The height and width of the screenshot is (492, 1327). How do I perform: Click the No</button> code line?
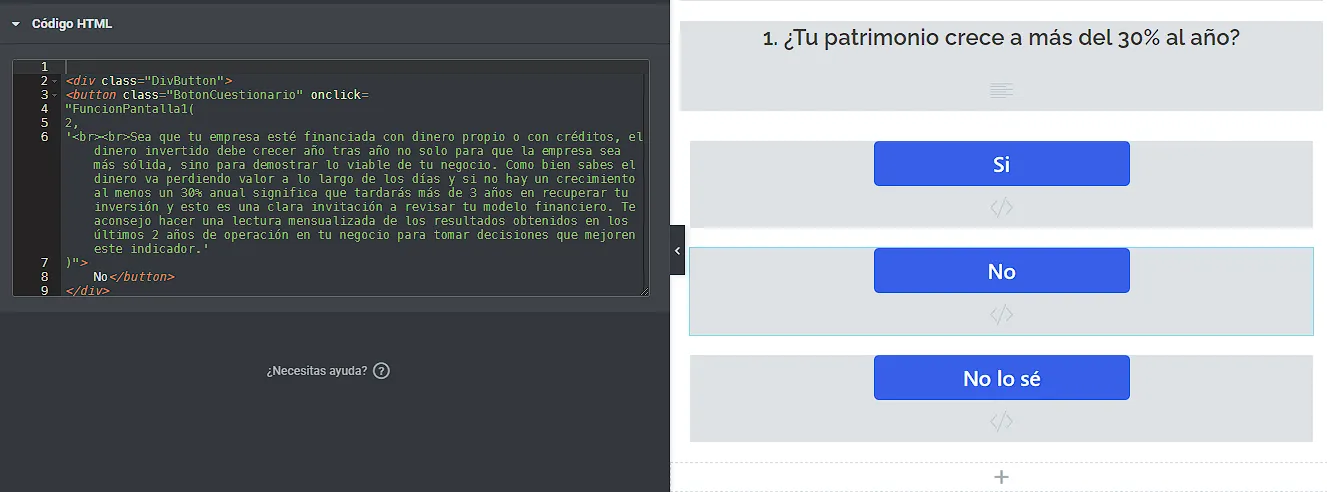click(x=133, y=276)
